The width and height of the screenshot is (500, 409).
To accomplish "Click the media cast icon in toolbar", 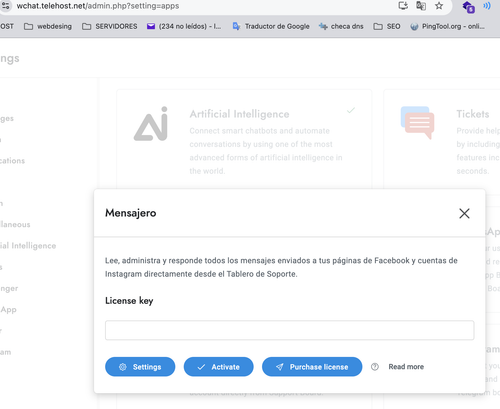I will (x=487, y=6).
